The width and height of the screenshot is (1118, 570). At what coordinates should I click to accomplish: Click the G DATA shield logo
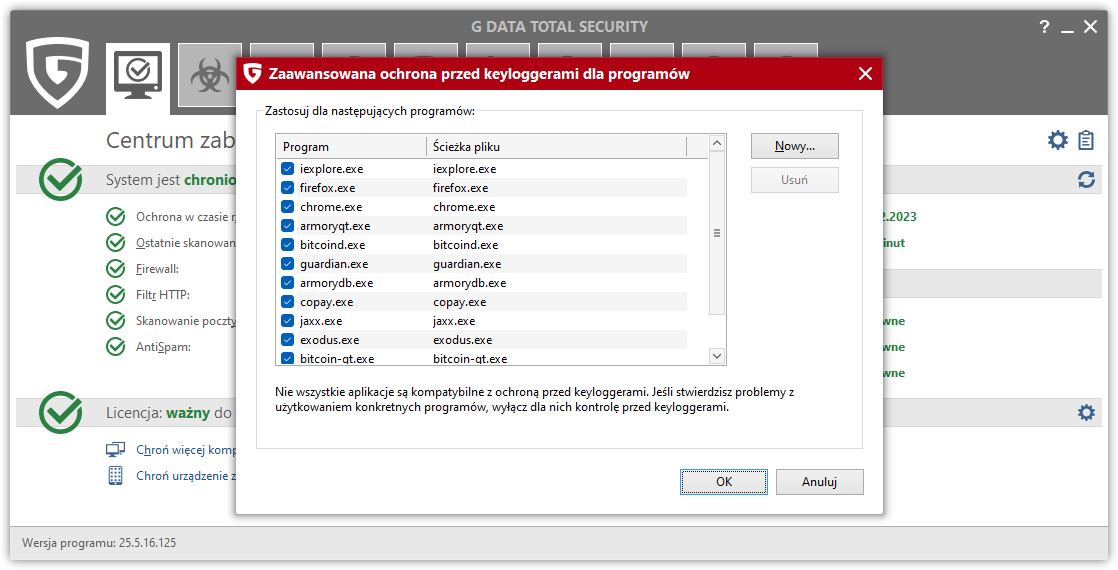click(57, 73)
